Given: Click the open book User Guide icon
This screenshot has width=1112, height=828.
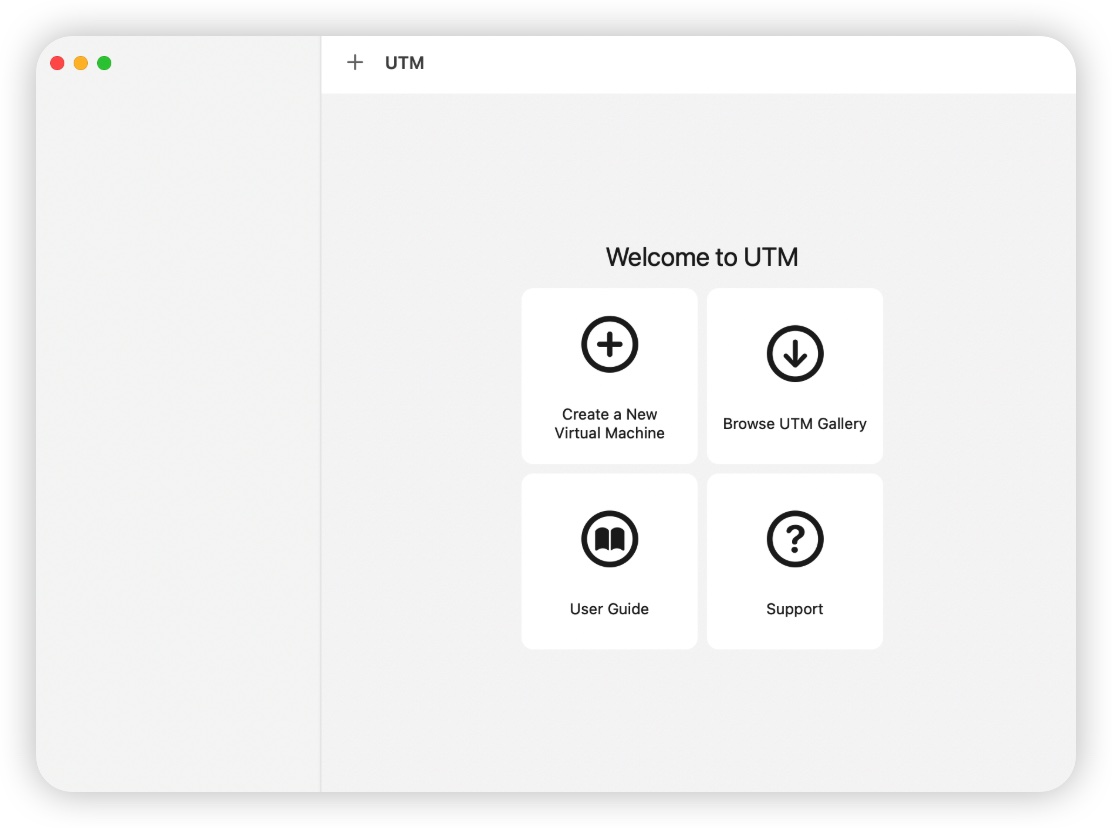Looking at the screenshot, I should pos(609,539).
